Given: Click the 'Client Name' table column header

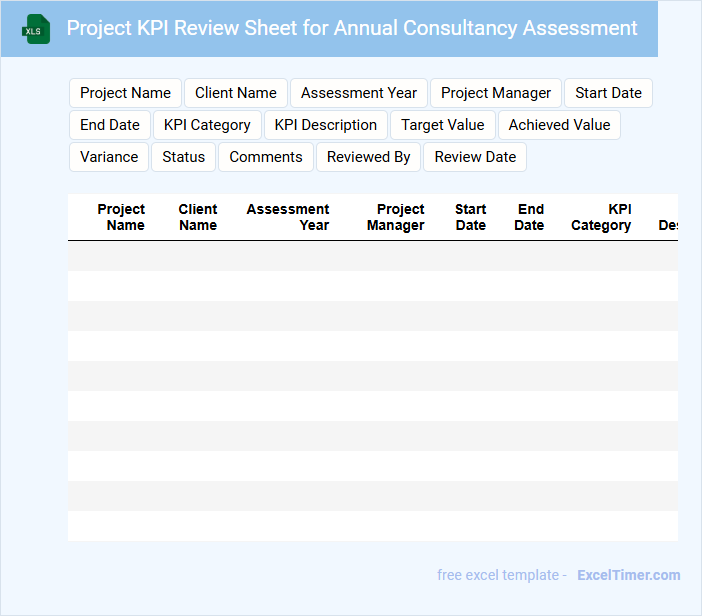Looking at the screenshot, I should click(198, 217).
